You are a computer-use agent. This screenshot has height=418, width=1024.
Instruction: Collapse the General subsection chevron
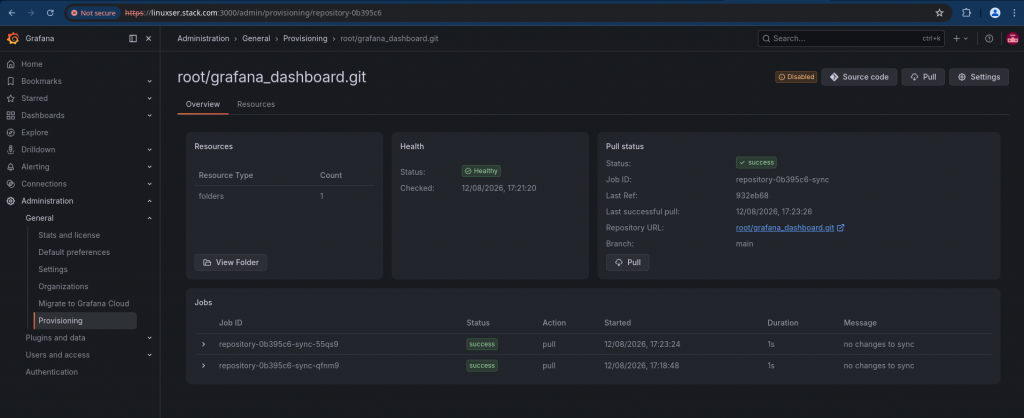[x=150, y=218]
